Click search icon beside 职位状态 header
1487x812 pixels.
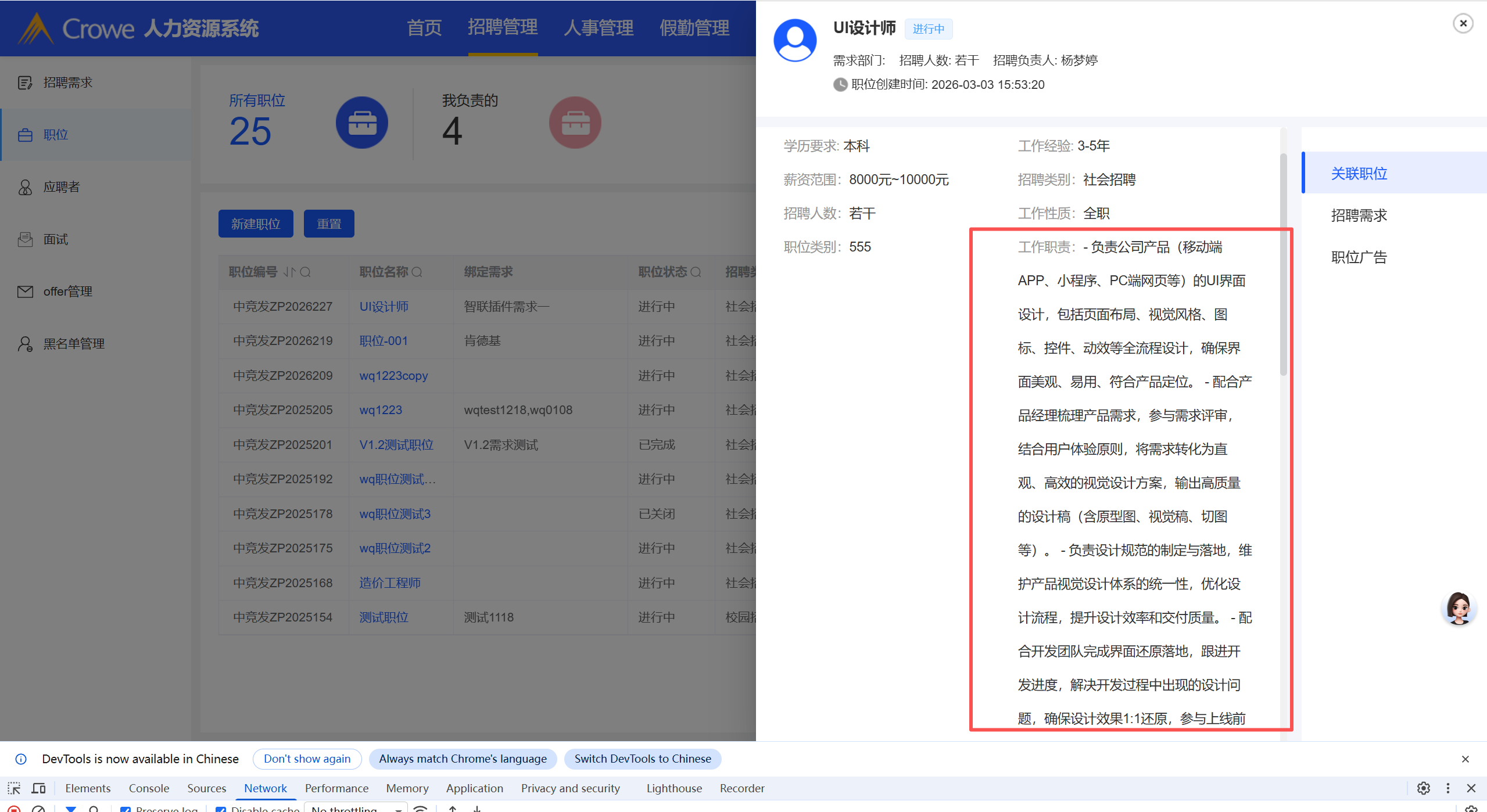pos(696,272)
